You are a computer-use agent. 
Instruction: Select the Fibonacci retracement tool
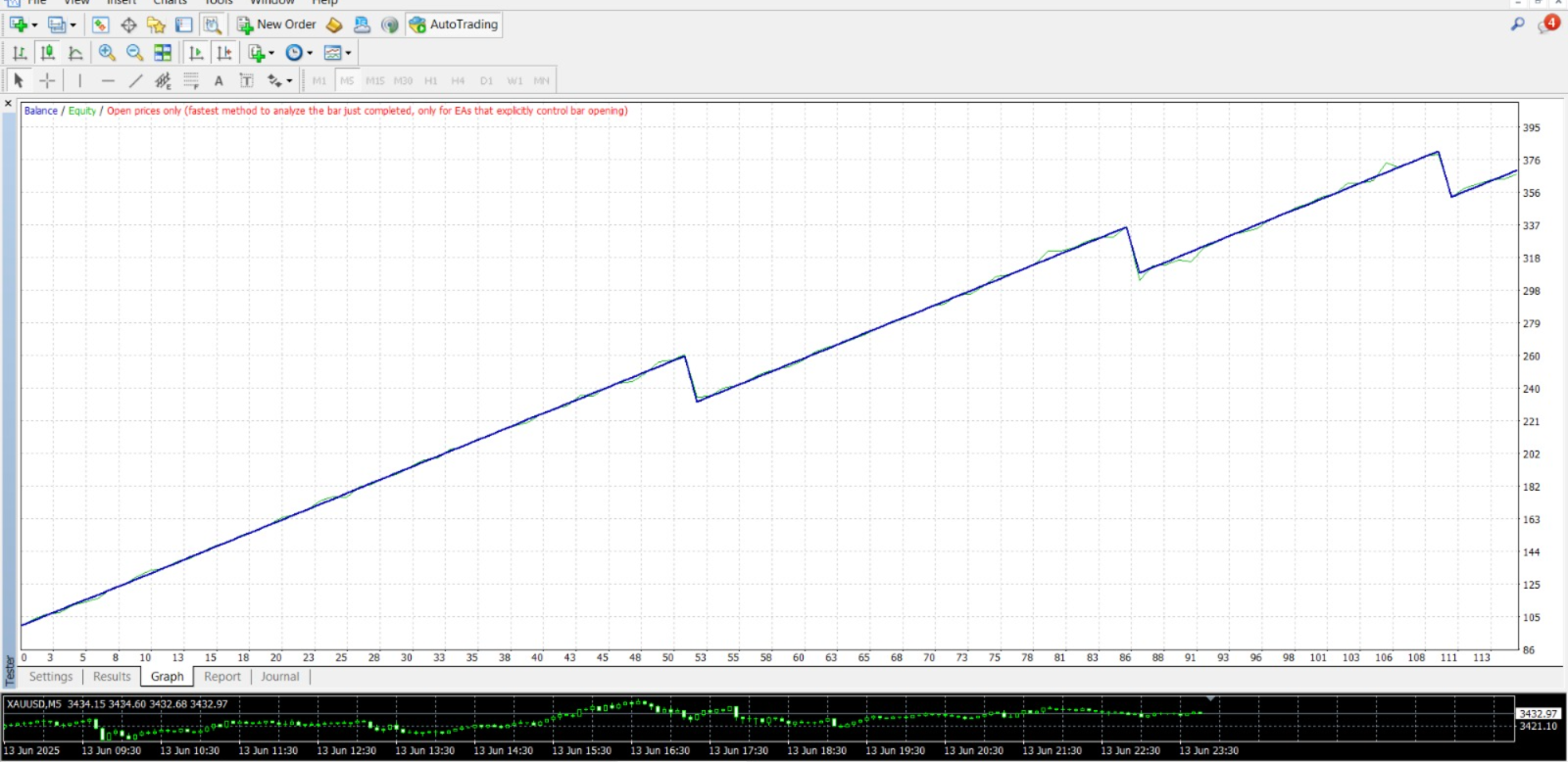(191, 81)
